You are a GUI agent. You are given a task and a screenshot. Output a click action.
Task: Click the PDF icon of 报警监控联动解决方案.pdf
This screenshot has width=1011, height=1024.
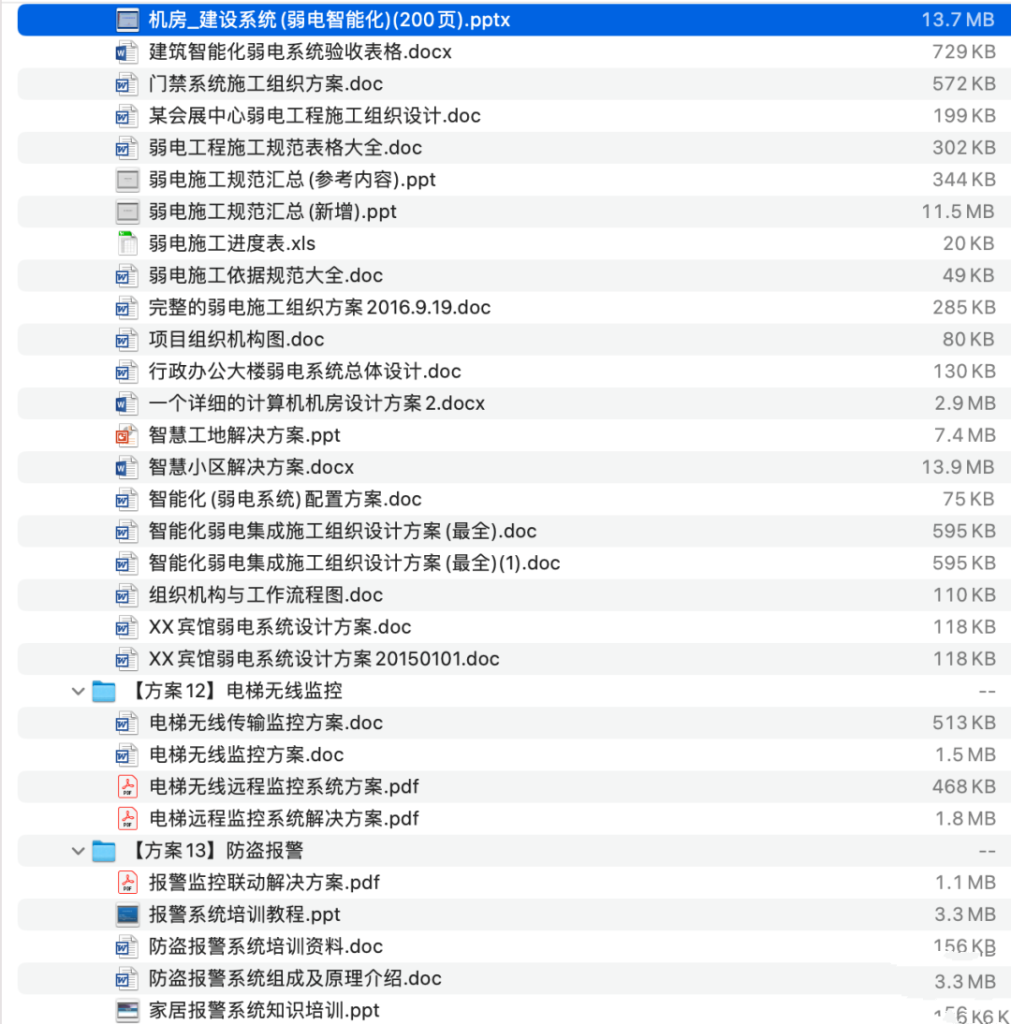(x=127, y=882)
